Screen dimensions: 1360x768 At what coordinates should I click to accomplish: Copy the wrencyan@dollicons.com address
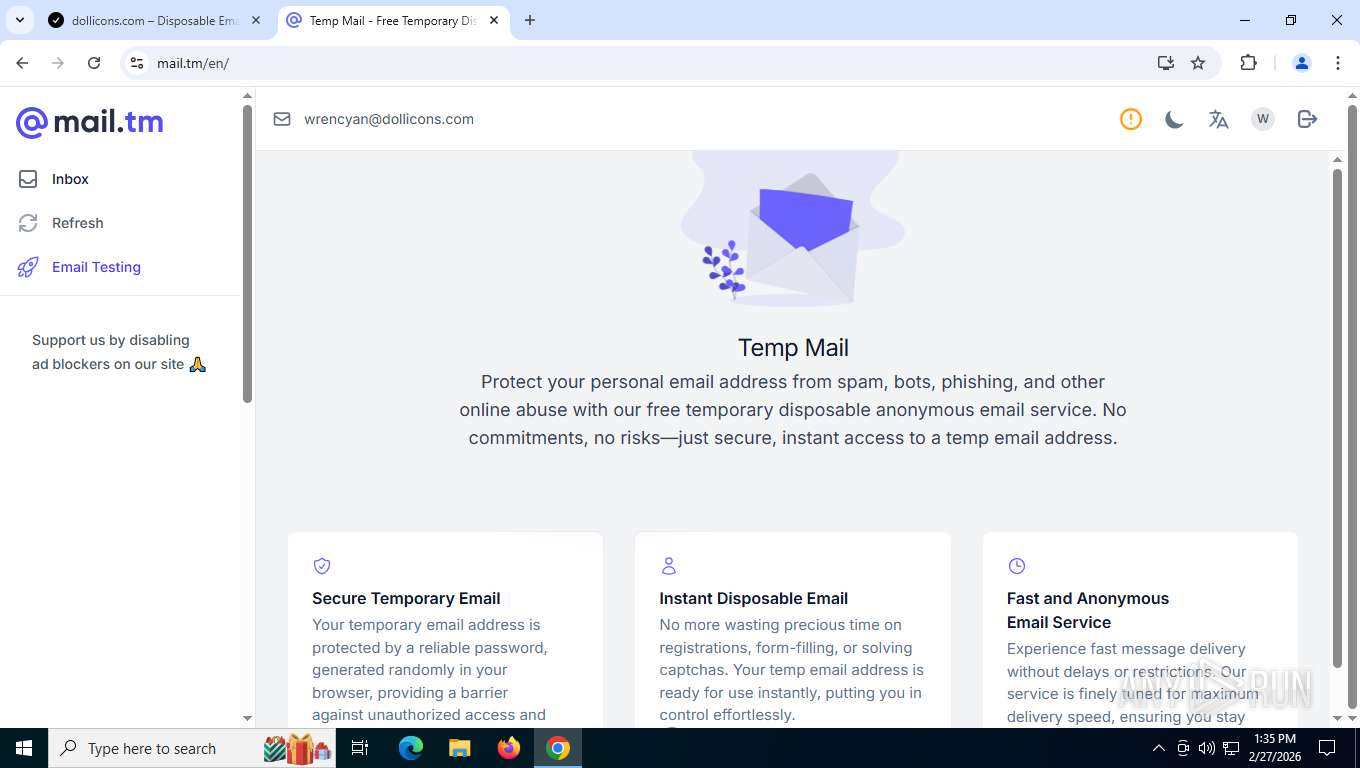click(389, 119)
